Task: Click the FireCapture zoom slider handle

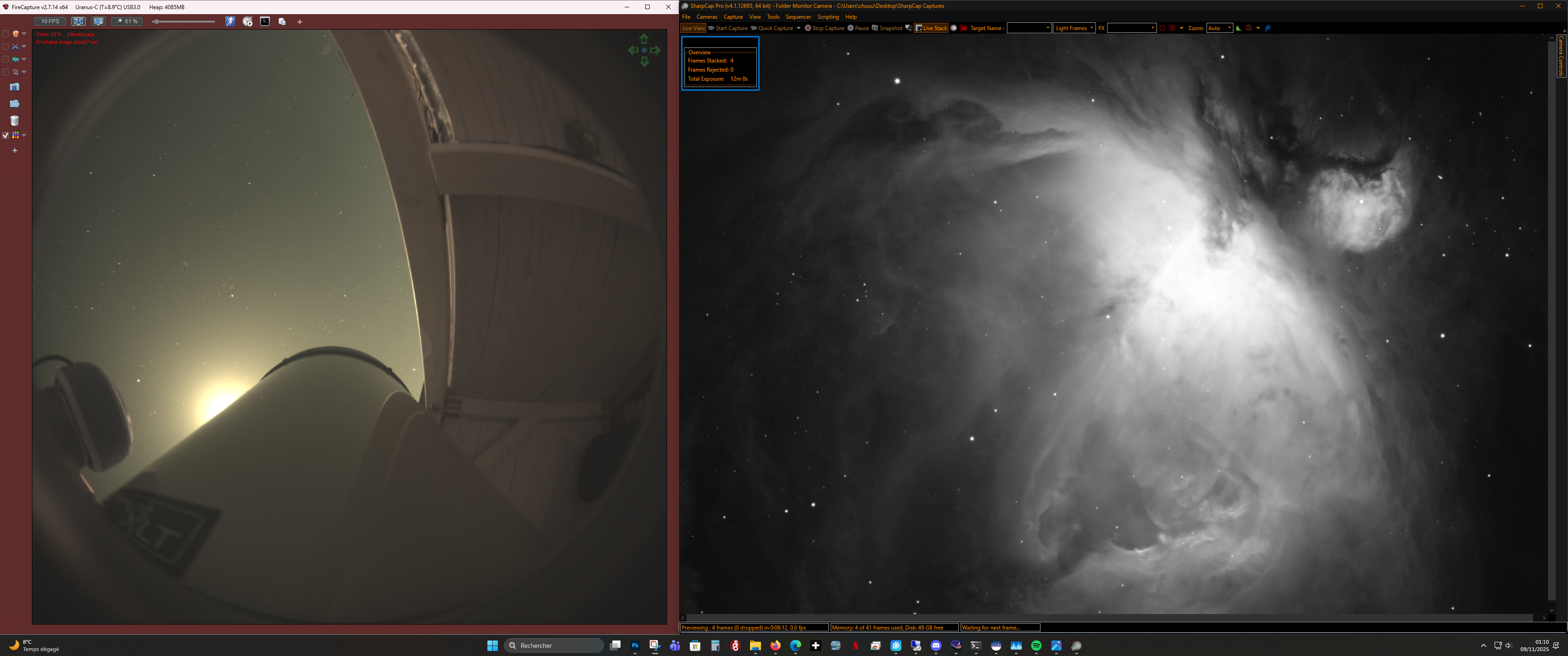Action: (156, 22)
